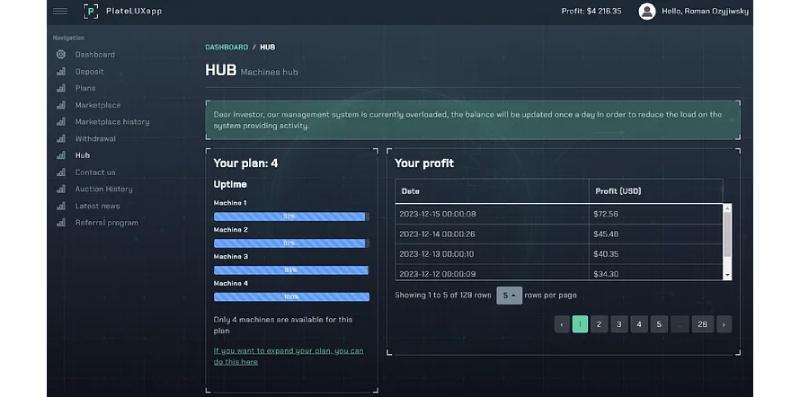Viewport: 800px width, 397px height.
Task: Go to previous page arrow in pagination
Action: coord(562,324)
